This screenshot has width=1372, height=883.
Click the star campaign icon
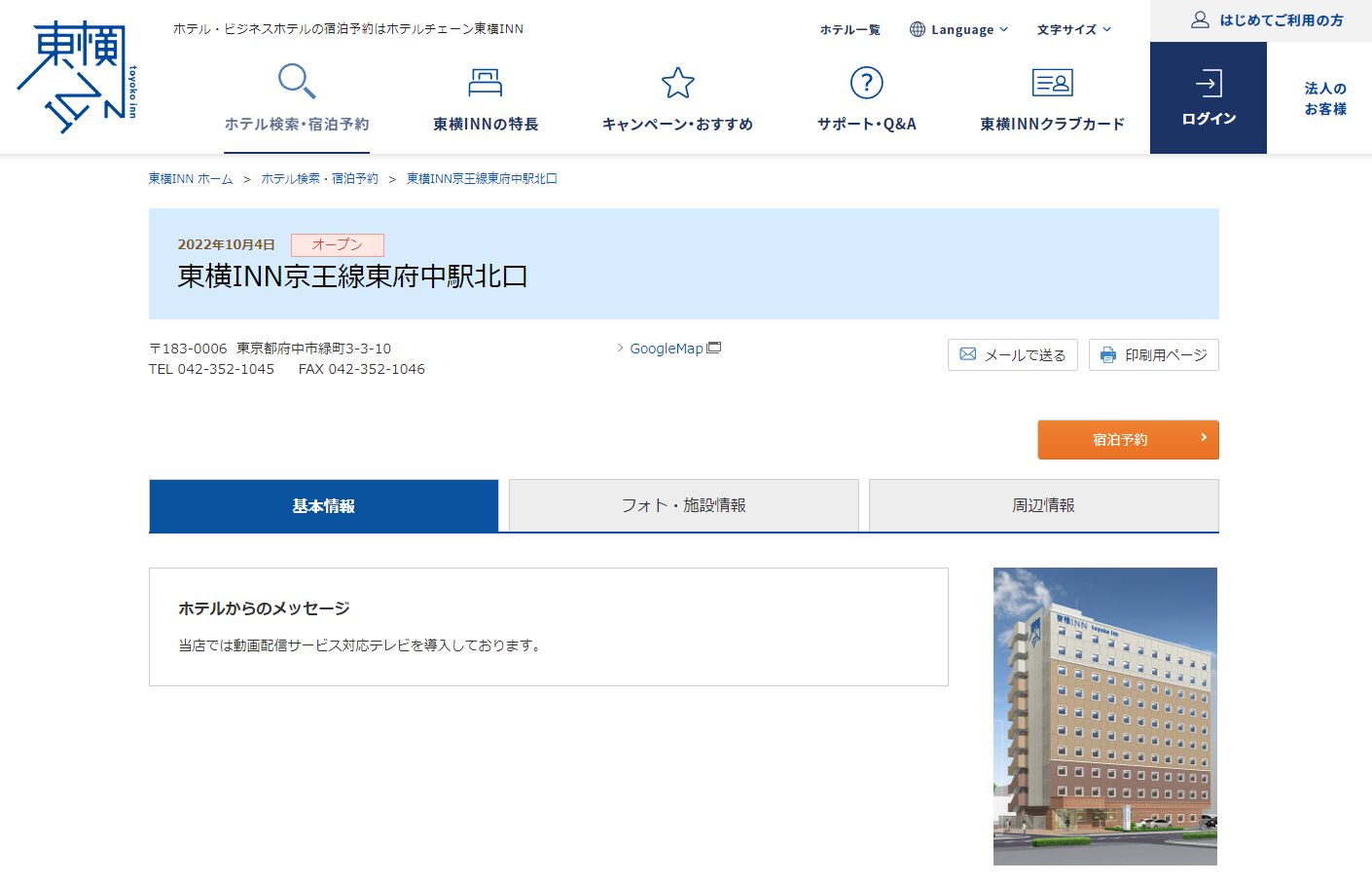pyautogui.click(x=677, y=83)
